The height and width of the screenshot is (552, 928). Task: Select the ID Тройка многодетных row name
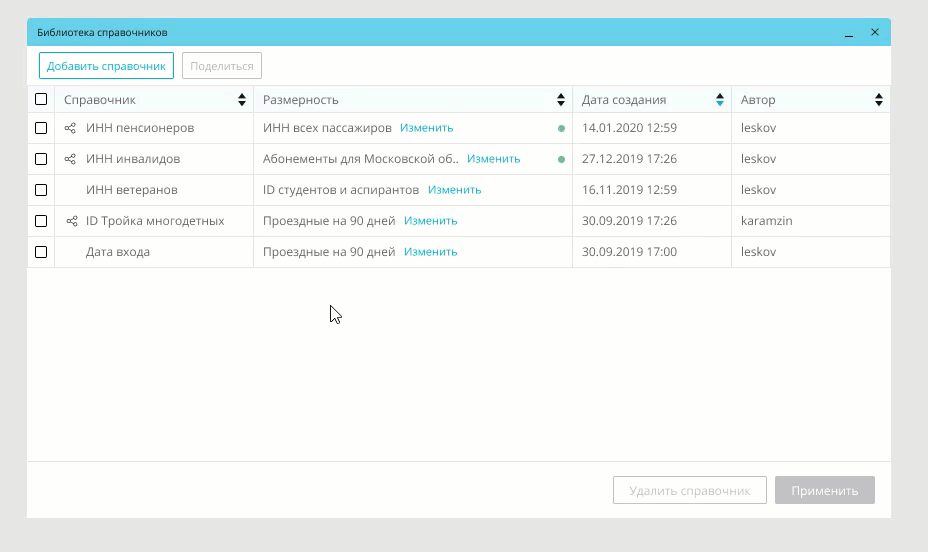(155, 221)
